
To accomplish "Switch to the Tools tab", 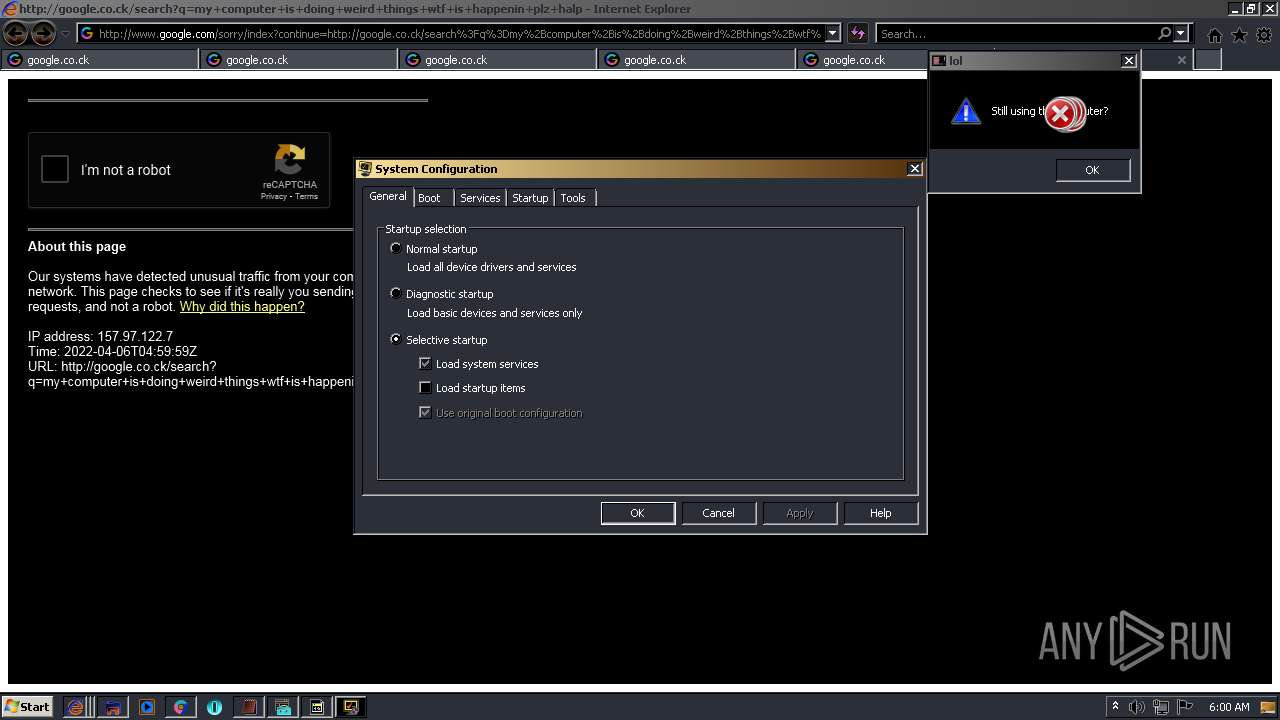I will 573,198.
